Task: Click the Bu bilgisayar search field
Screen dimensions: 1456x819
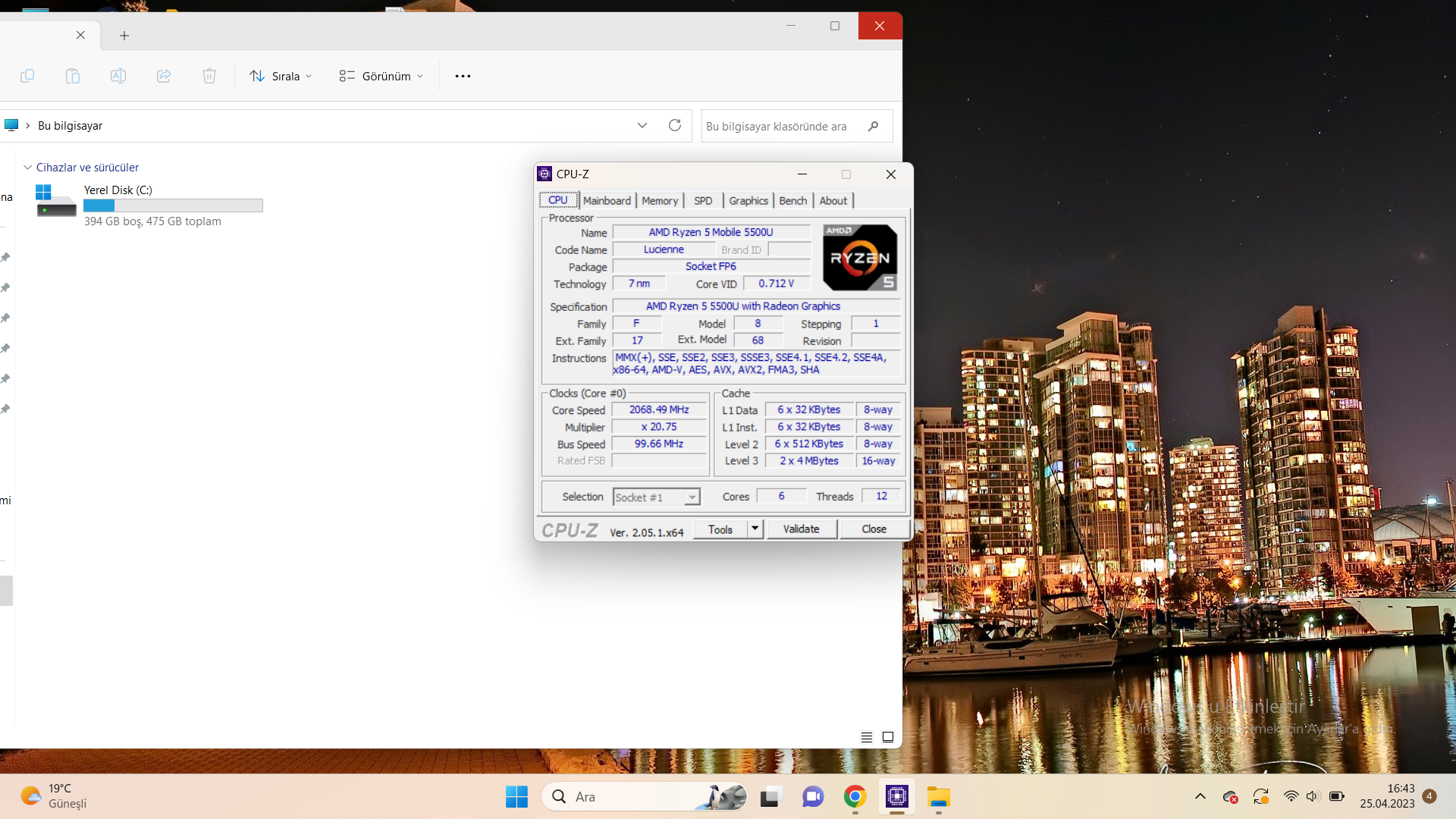Action: (781, 127)
